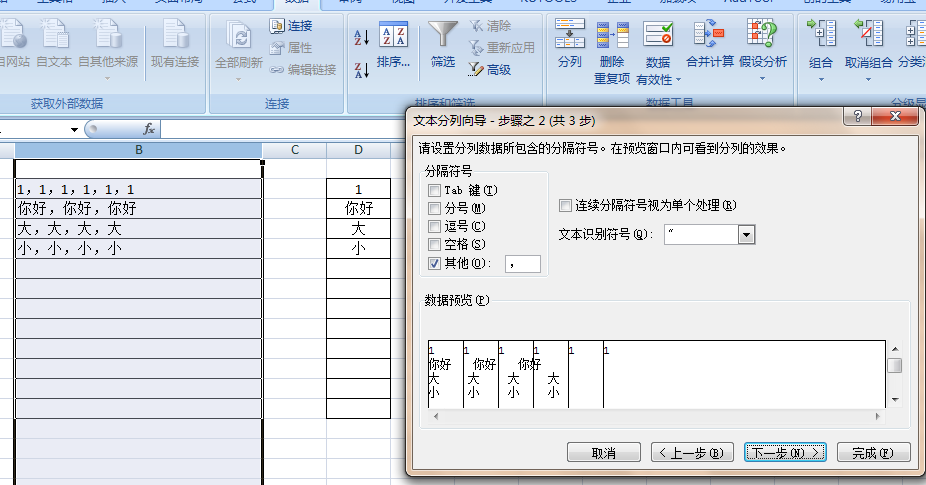Screen dimensions: 926x485
Task: Click the 合并计算 consolidate icon
Action: [709, 36]
